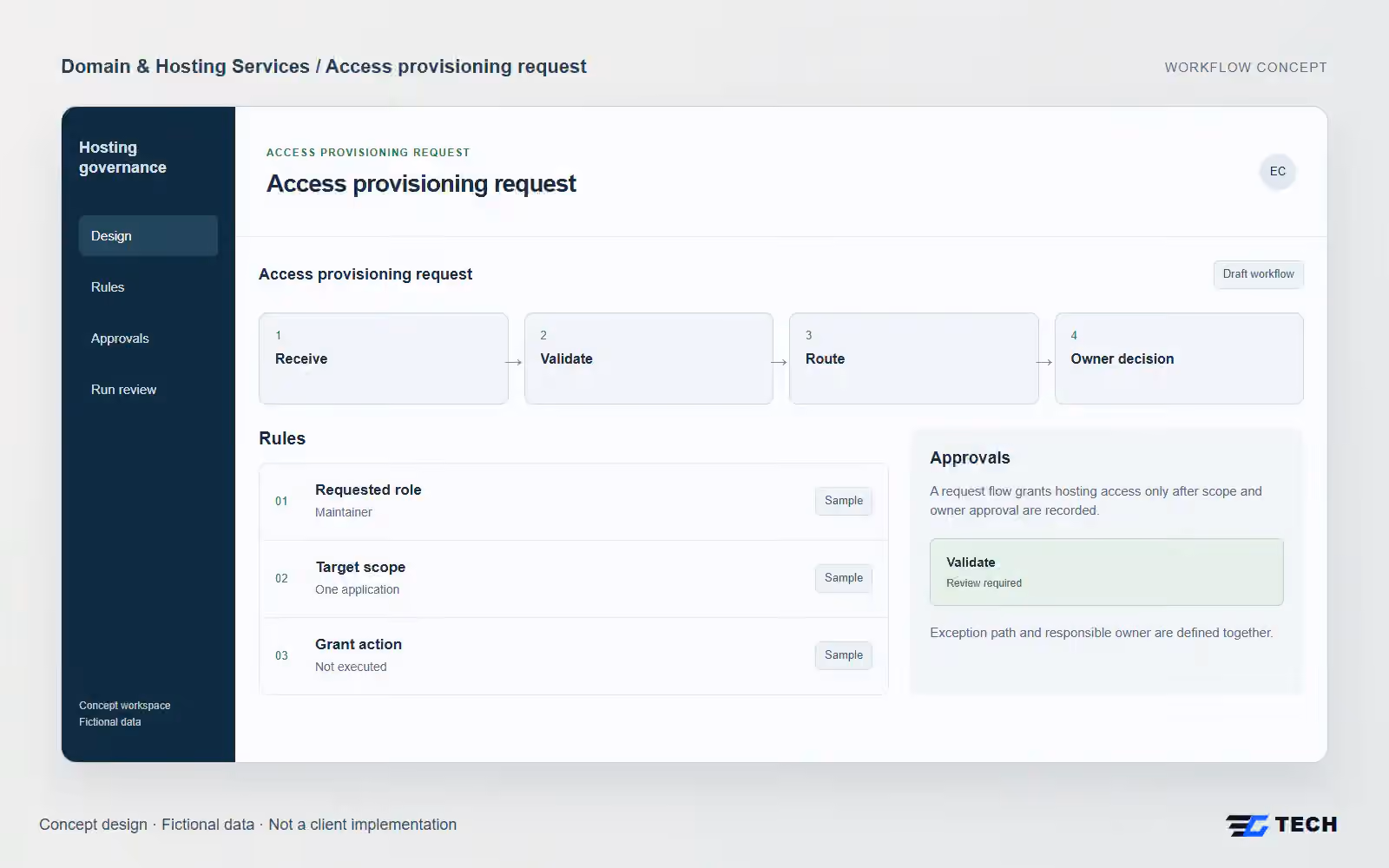The width and height of the screenshot is (1389, 868).
Task: Click Sample button for Target scope
Action: (x=844, y=578)
